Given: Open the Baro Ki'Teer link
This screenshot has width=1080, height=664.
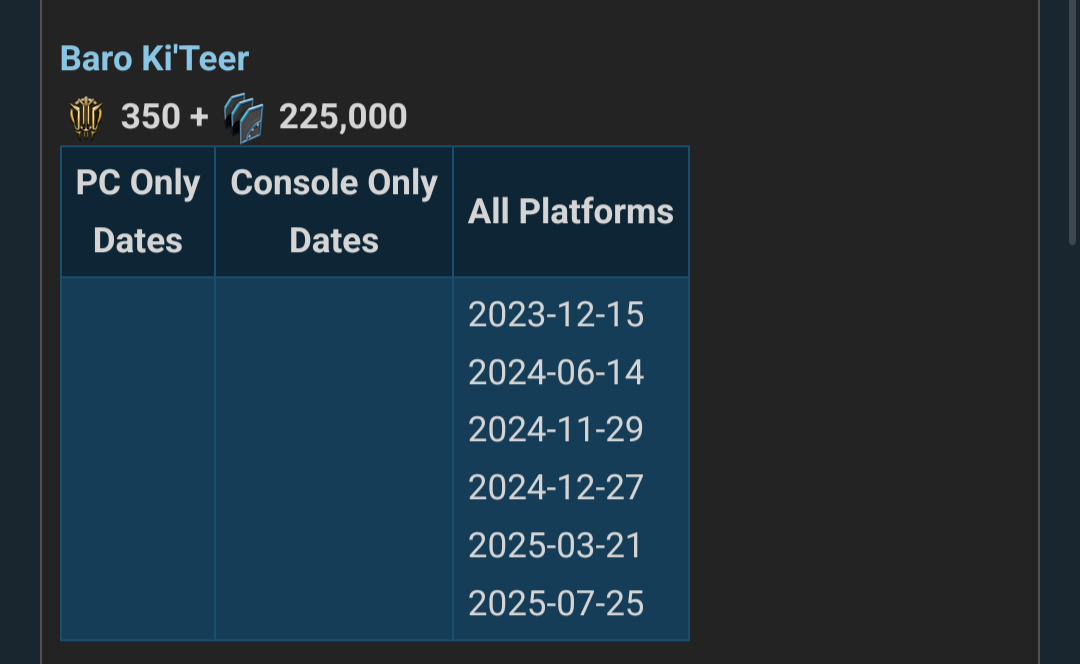Looking at the screenshot, I should tap(154, 59).
